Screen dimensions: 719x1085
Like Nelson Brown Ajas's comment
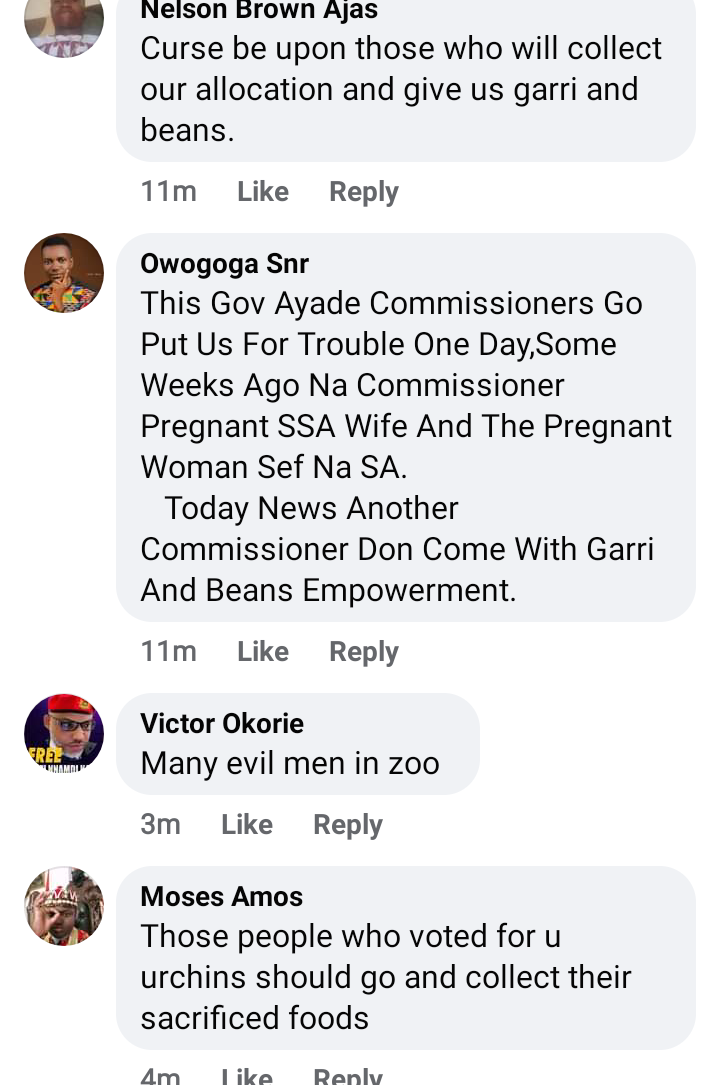263,192
